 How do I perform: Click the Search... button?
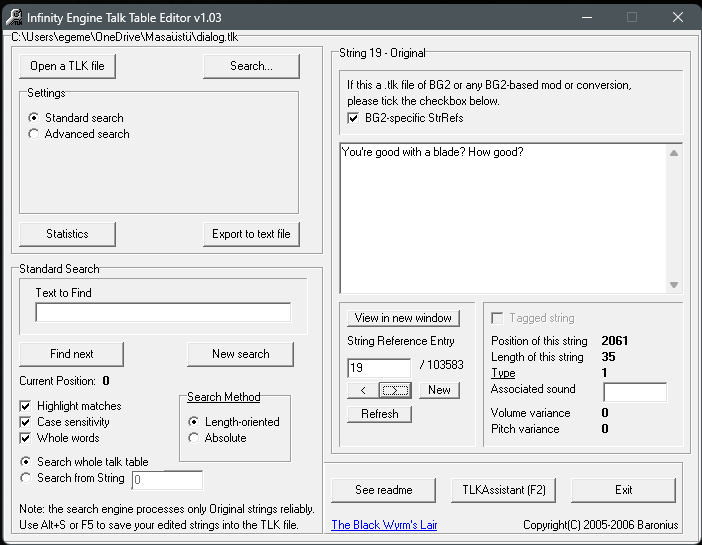251,66
